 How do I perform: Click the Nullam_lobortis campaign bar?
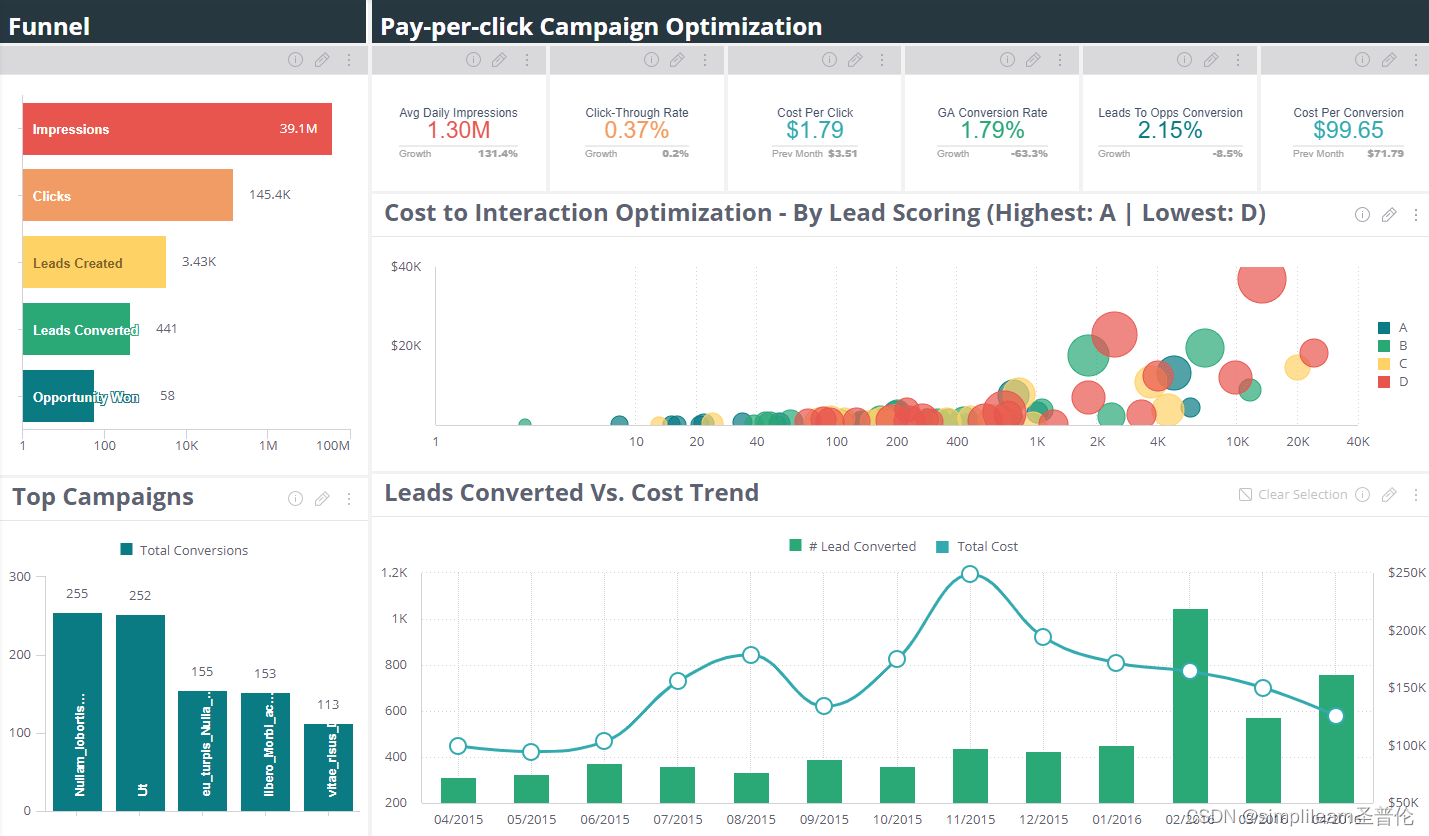[78, 711]
